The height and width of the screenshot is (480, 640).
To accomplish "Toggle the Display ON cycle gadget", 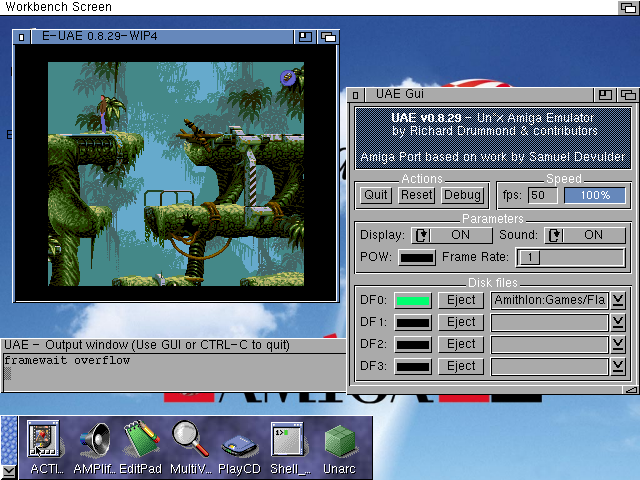I will click(x=451, y=235).
